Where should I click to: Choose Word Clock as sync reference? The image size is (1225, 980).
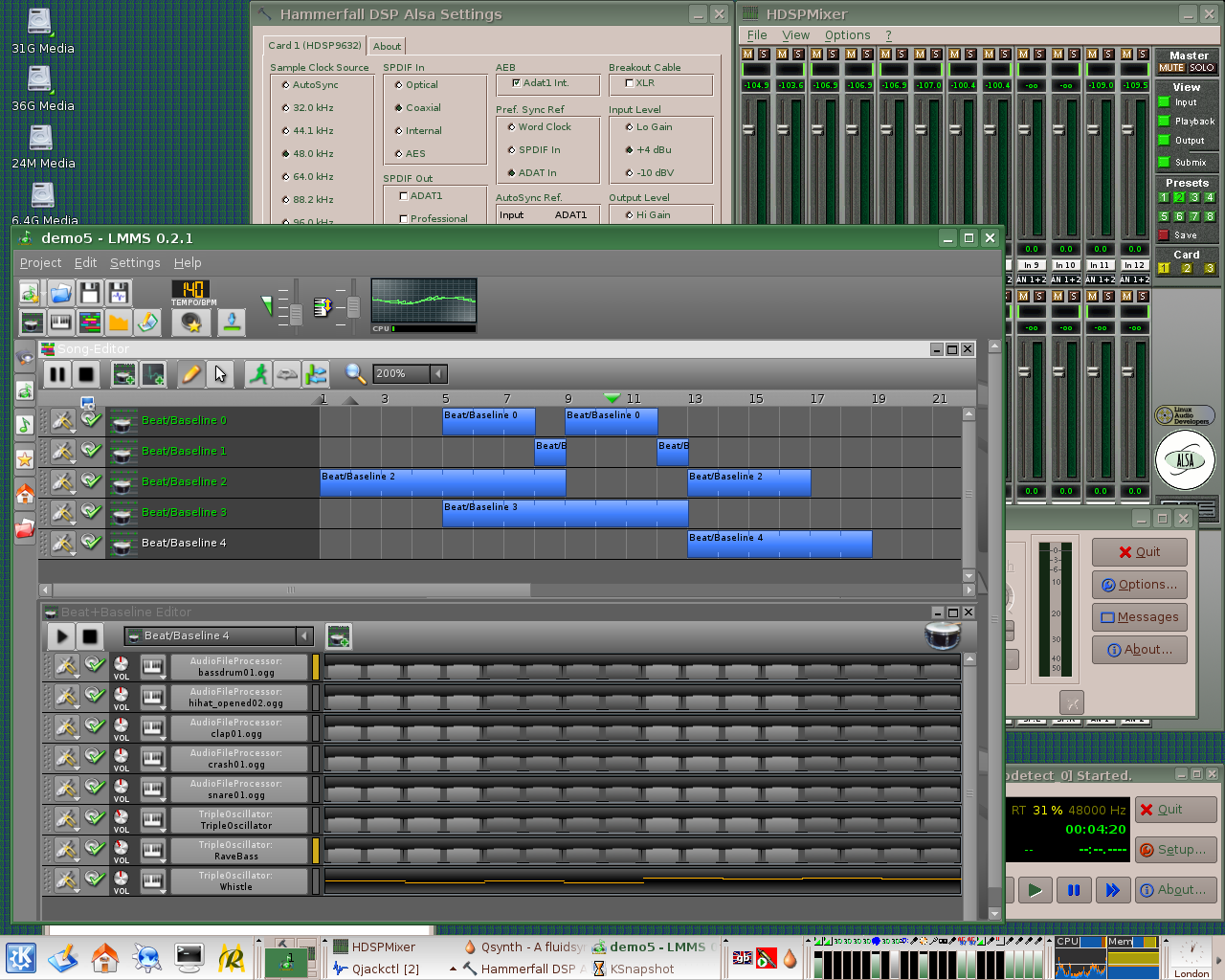[539, 127]
